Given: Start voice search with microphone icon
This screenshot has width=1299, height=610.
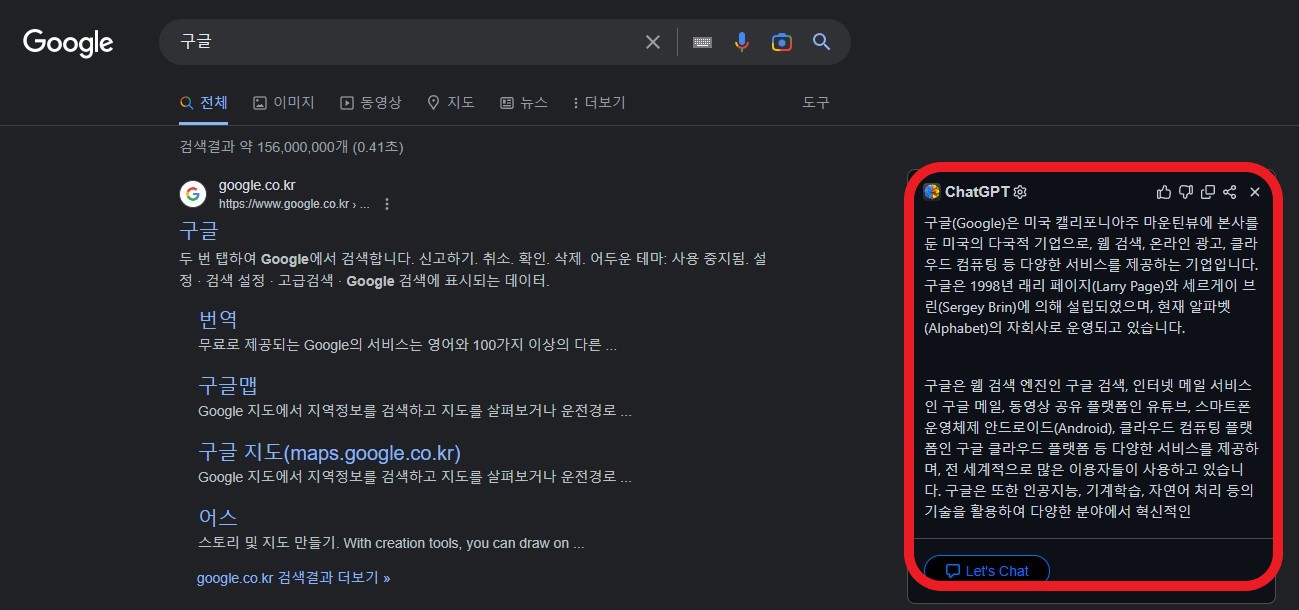Looking at the screenshot, I should click(741, 42).
